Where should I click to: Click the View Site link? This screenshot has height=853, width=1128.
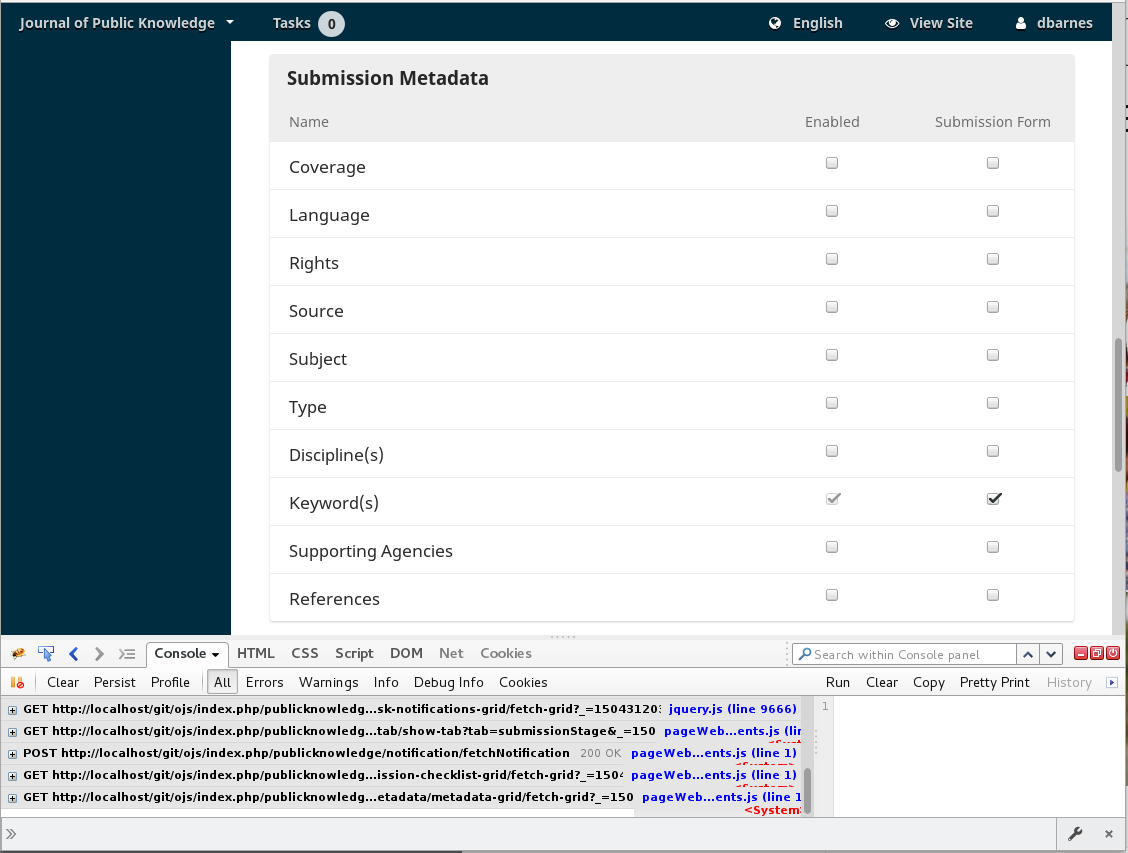[x=929, y=23]
